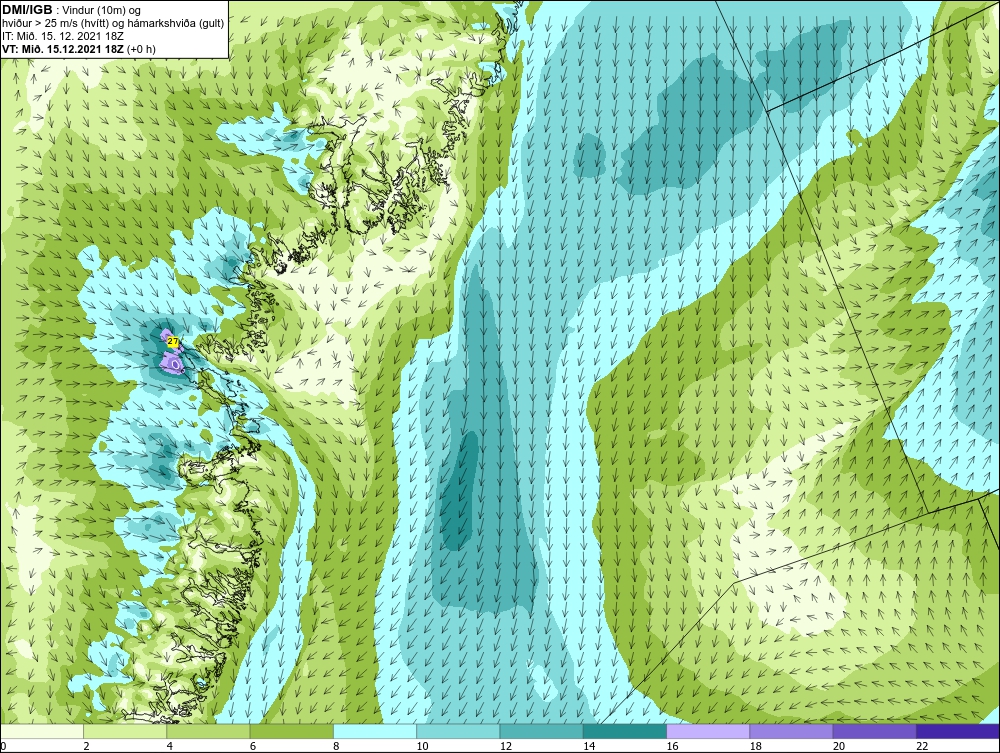The height and width of the screenshot is (753, 1000).
Task: Select the 10–12 m/s light teal swatch
Action: click(458, 731)
